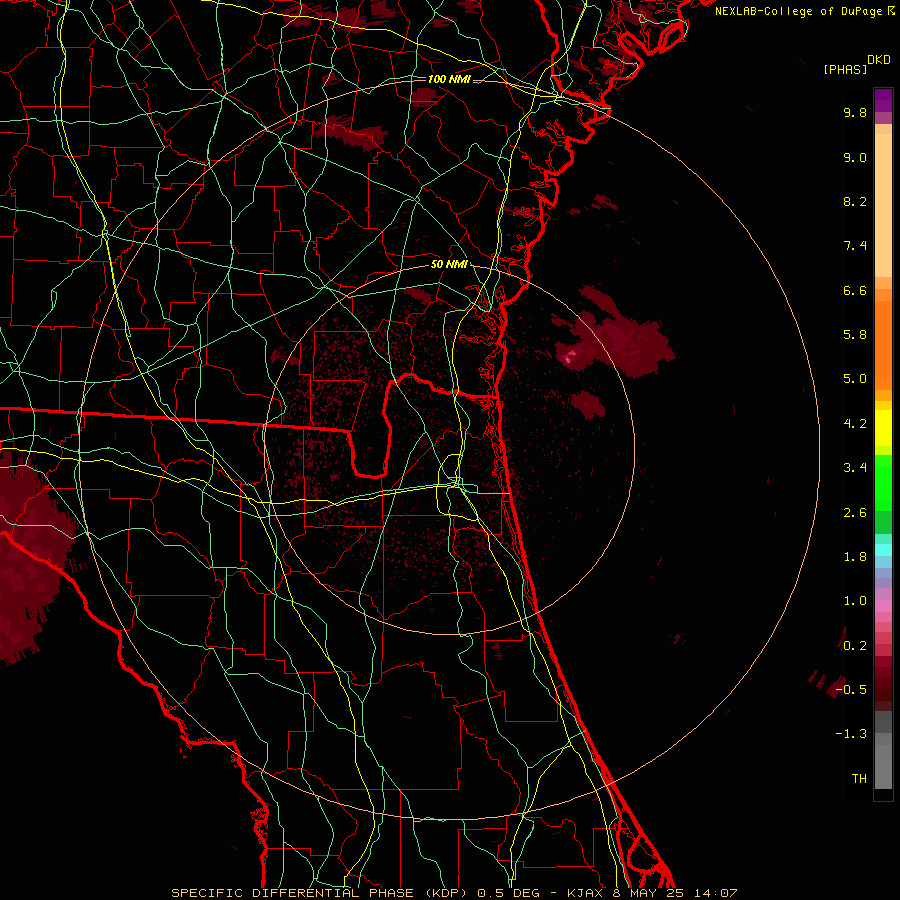Click the 1.8 color scale value

coord(855,557)
